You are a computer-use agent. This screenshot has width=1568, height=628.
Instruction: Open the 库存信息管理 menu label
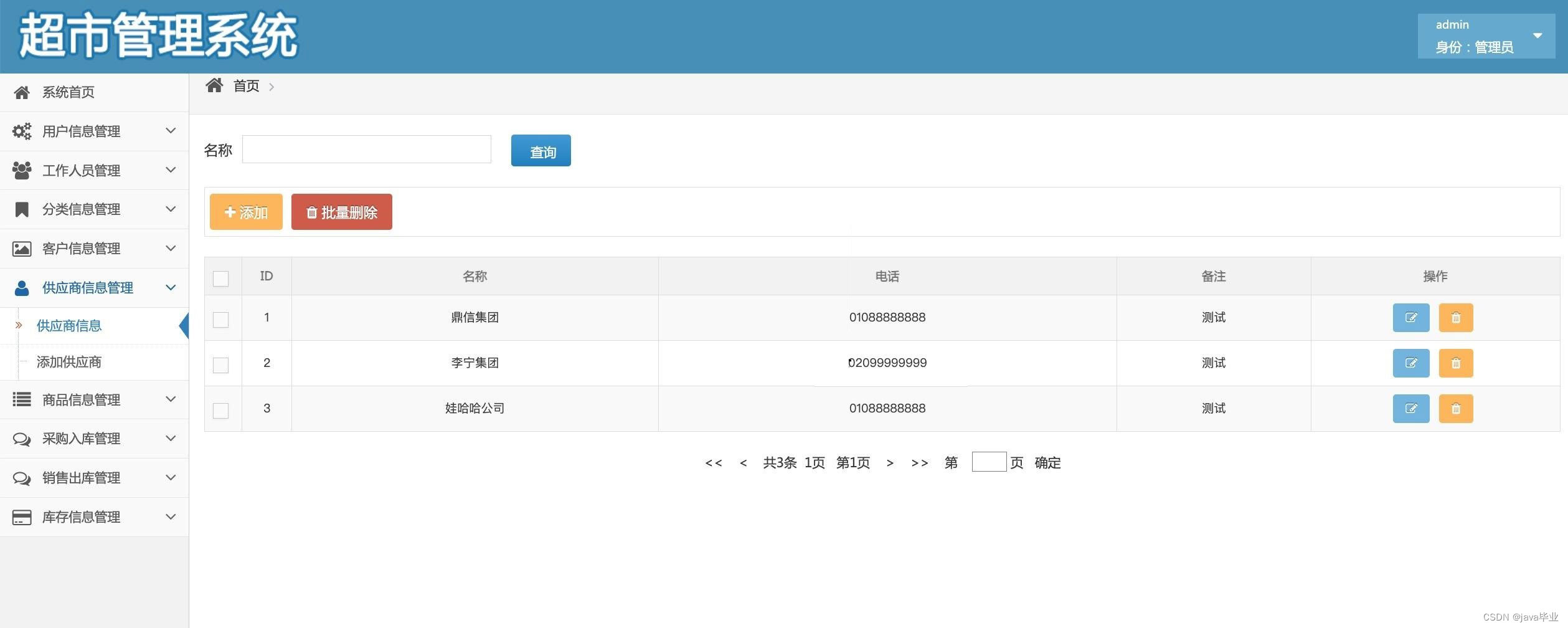pyautogui.click(x=82, y=517)
